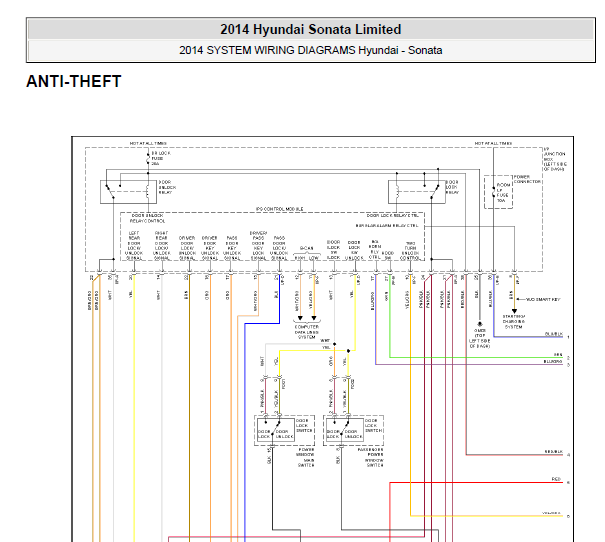
Task: Click the "BURGLAR ALARM RELAY CTRL" text
Action: pyautogui.click(x=387, y=226)
